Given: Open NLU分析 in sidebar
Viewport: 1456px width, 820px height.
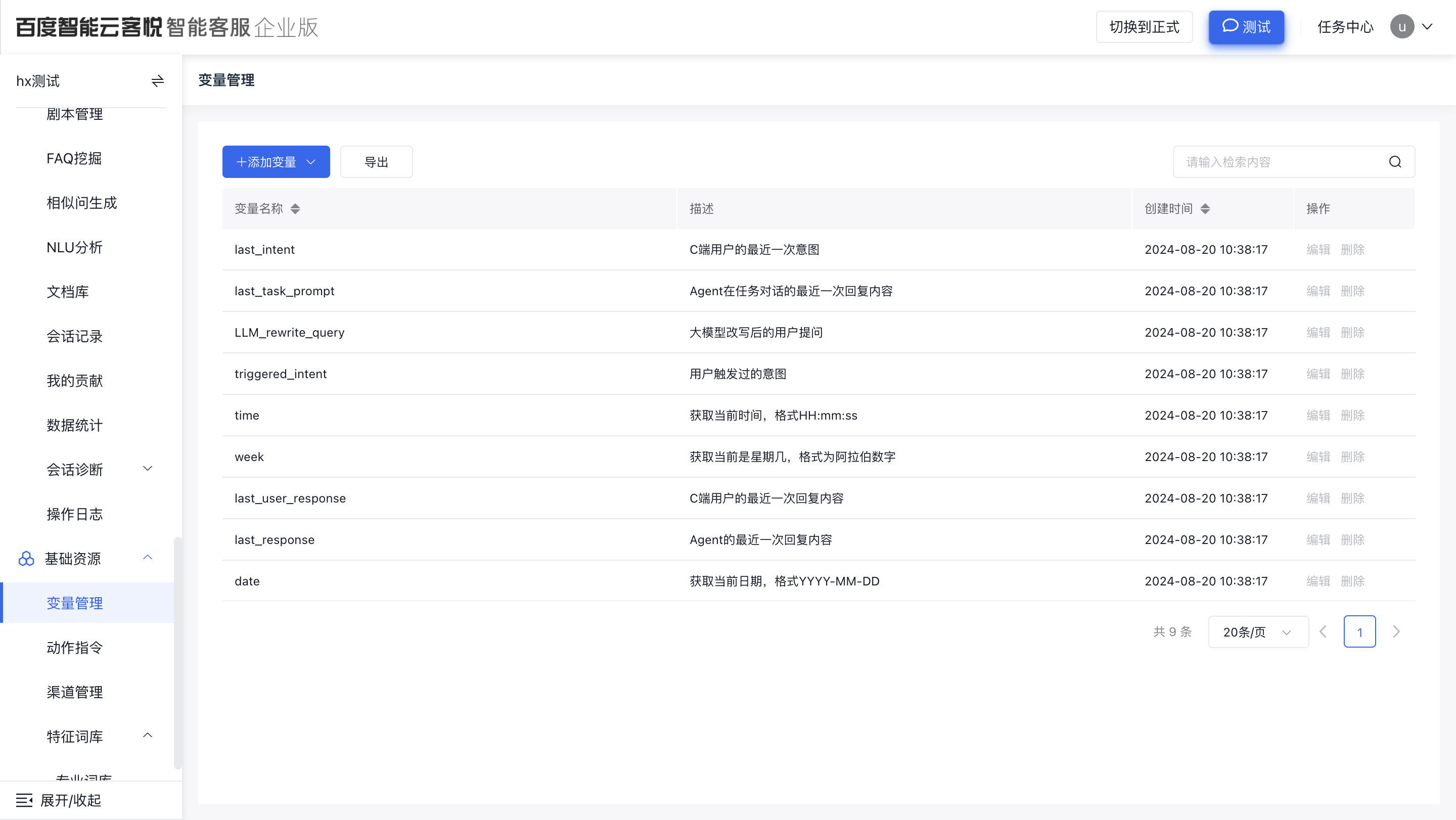Looking at the screenshot, I should pyautogui.click(x=75, y=247).
